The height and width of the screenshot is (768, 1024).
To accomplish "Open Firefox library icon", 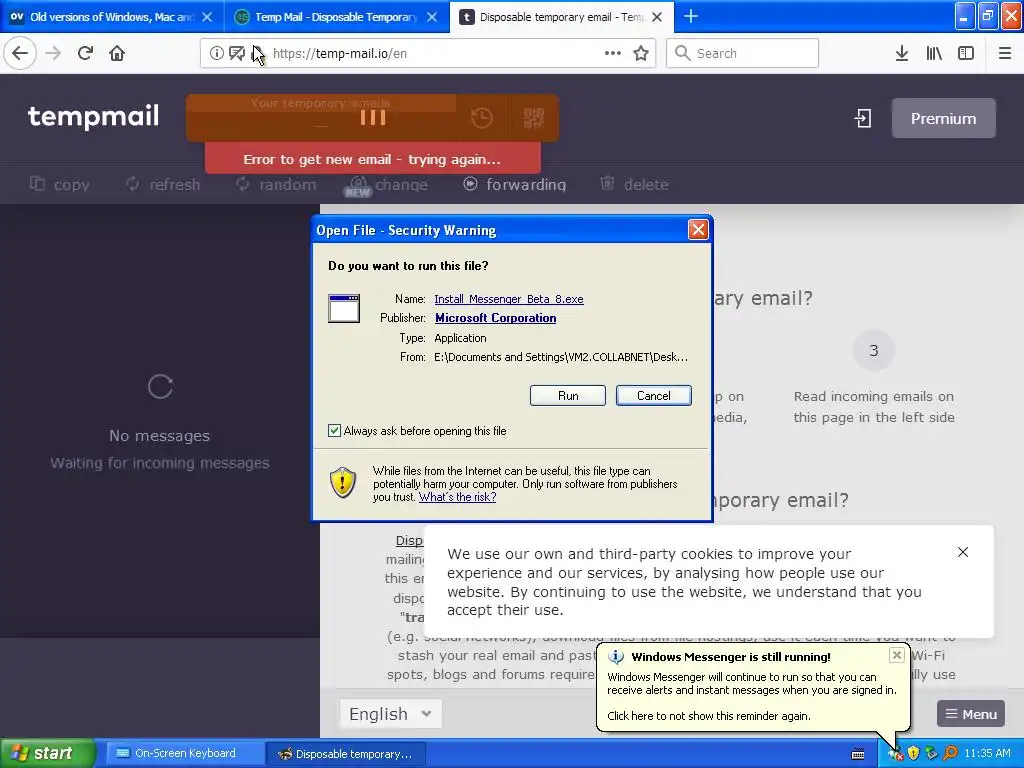I will click(934, 53).
